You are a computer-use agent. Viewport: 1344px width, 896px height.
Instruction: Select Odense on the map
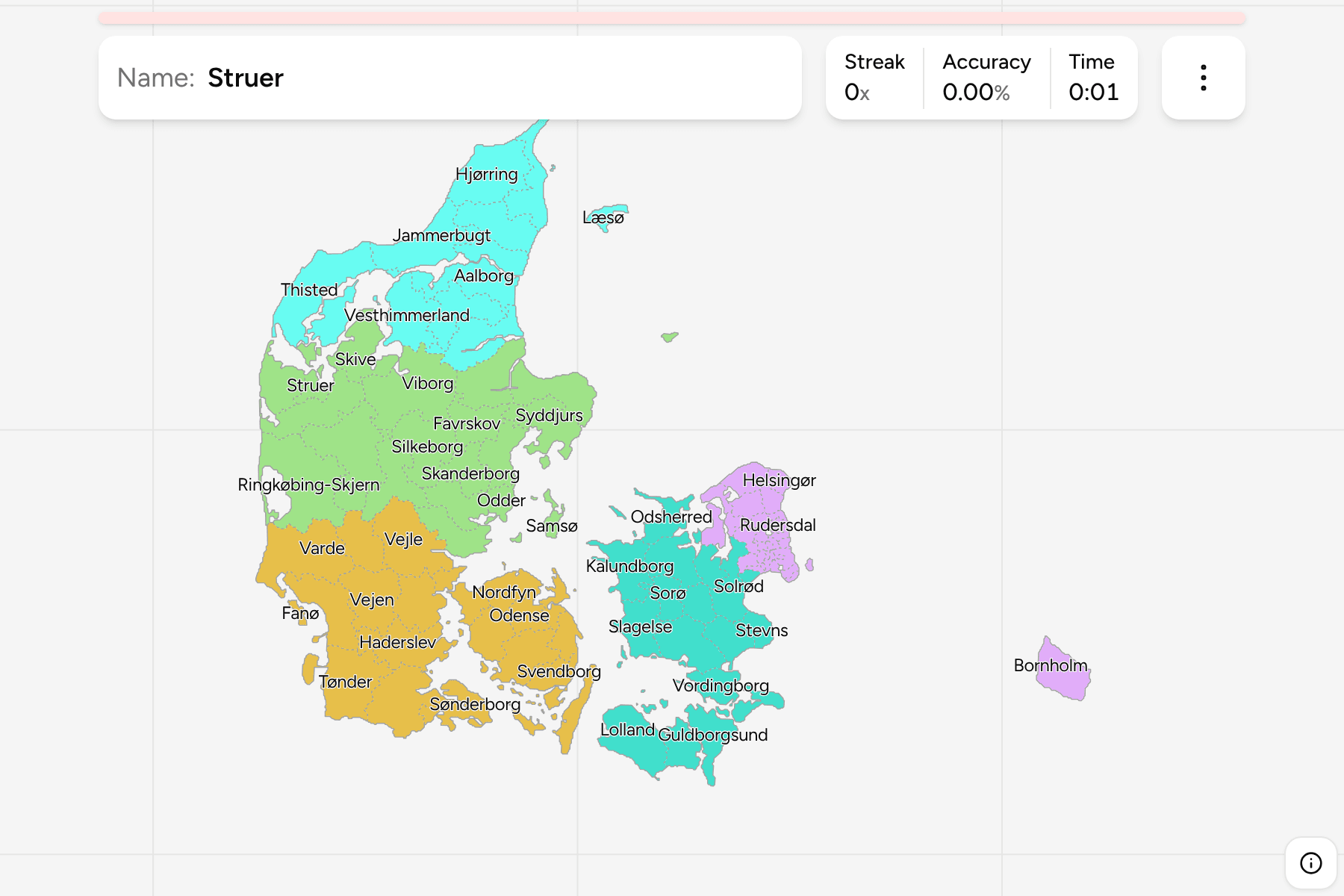519,615
